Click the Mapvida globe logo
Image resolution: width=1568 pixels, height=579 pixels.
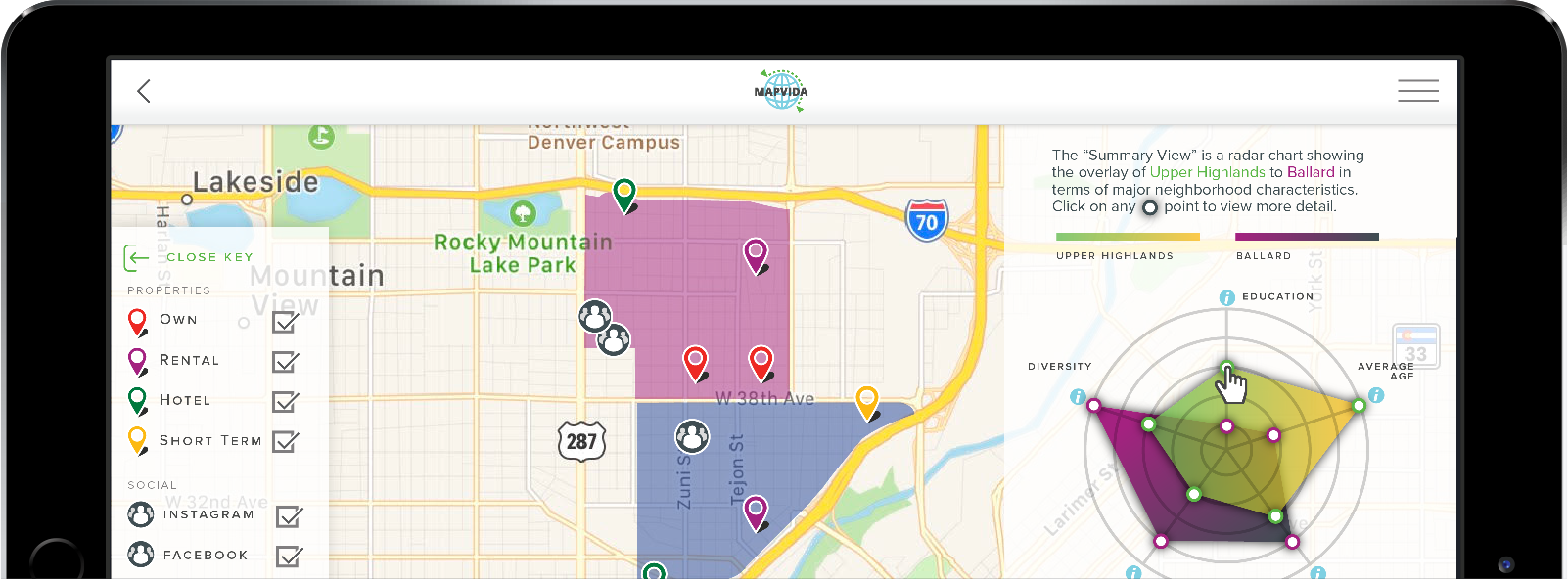781,91
